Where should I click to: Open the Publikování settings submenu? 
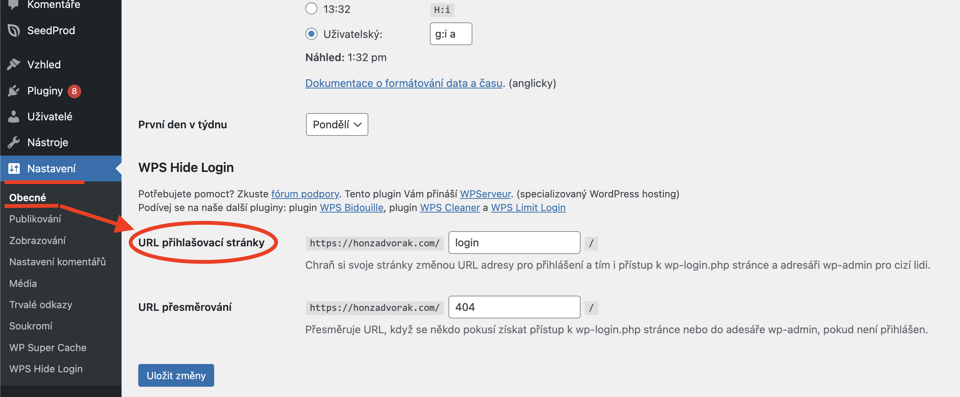35,219
